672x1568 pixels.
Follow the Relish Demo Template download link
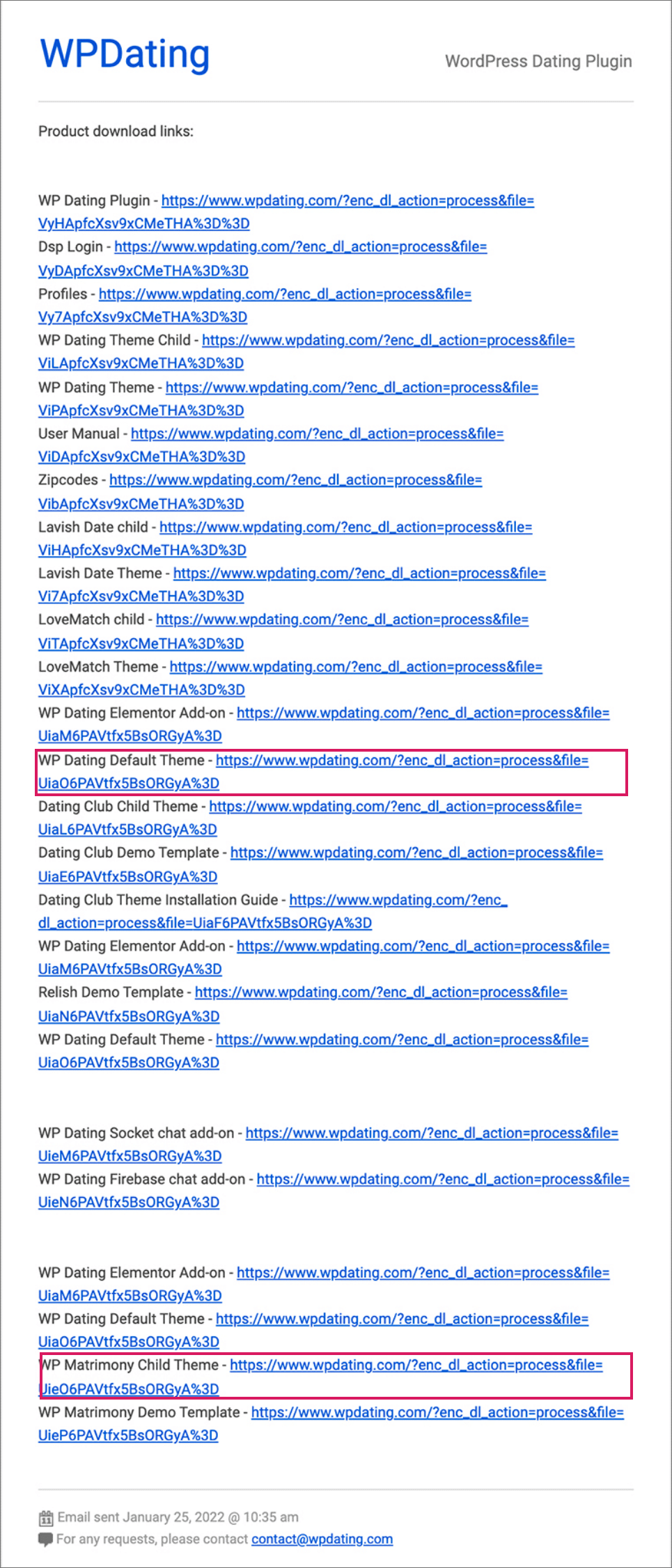381,992
